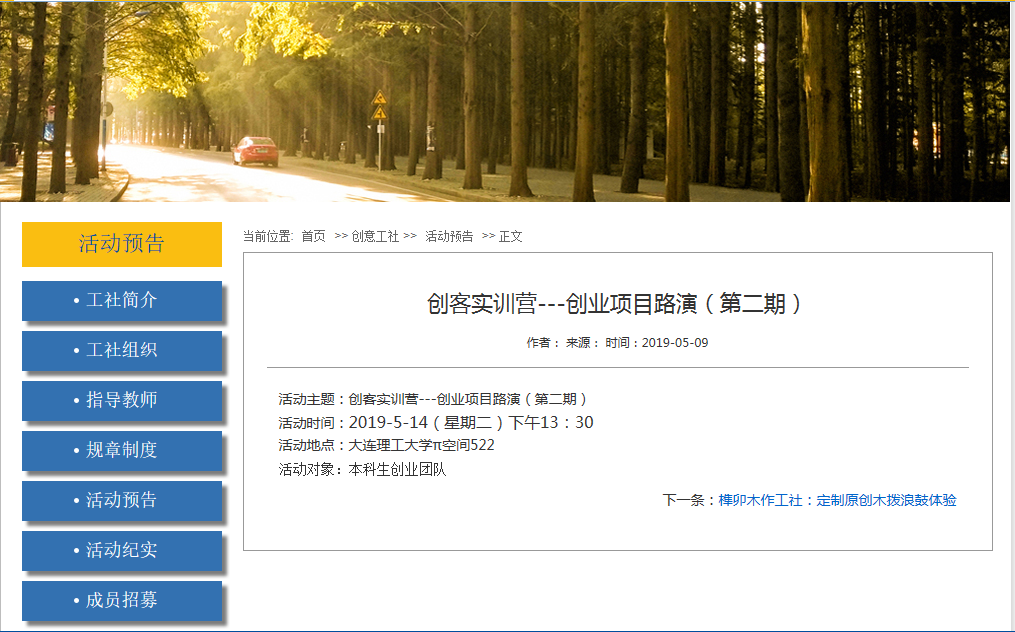Click 正文 at the breadcrumb end
The height and width of the screenshot is (632, 1015).
pyautogui.click(x=510, y=236)
